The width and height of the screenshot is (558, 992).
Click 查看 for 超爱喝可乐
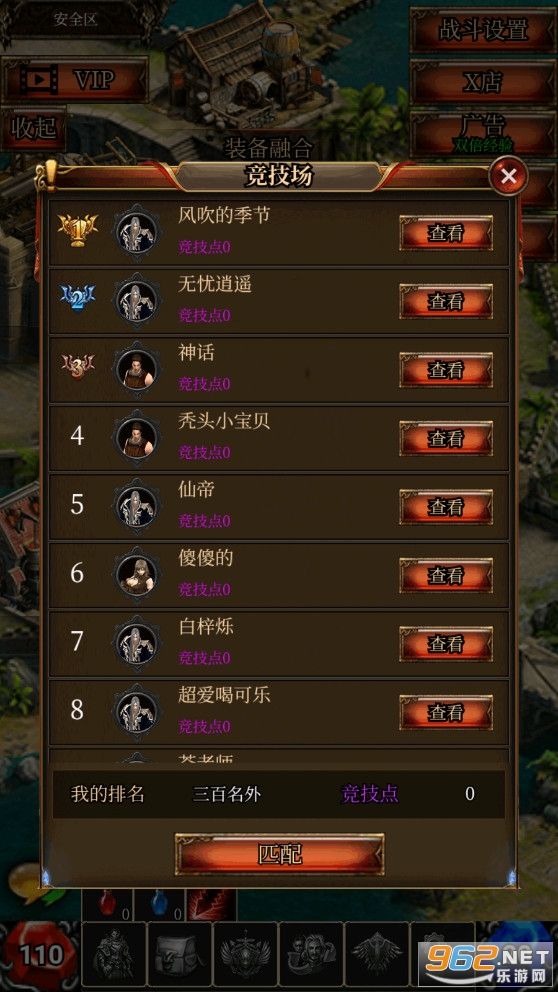click(445, 712)
